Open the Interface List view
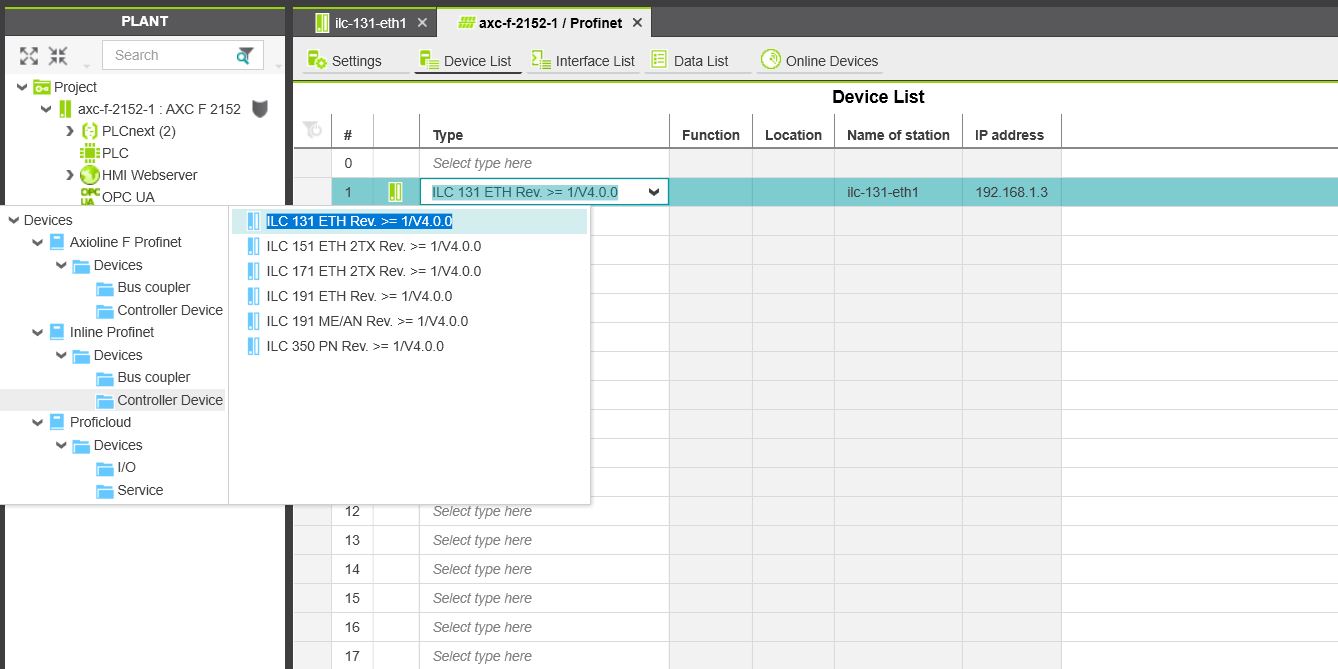1338x669 pixels. pos(583,61)
